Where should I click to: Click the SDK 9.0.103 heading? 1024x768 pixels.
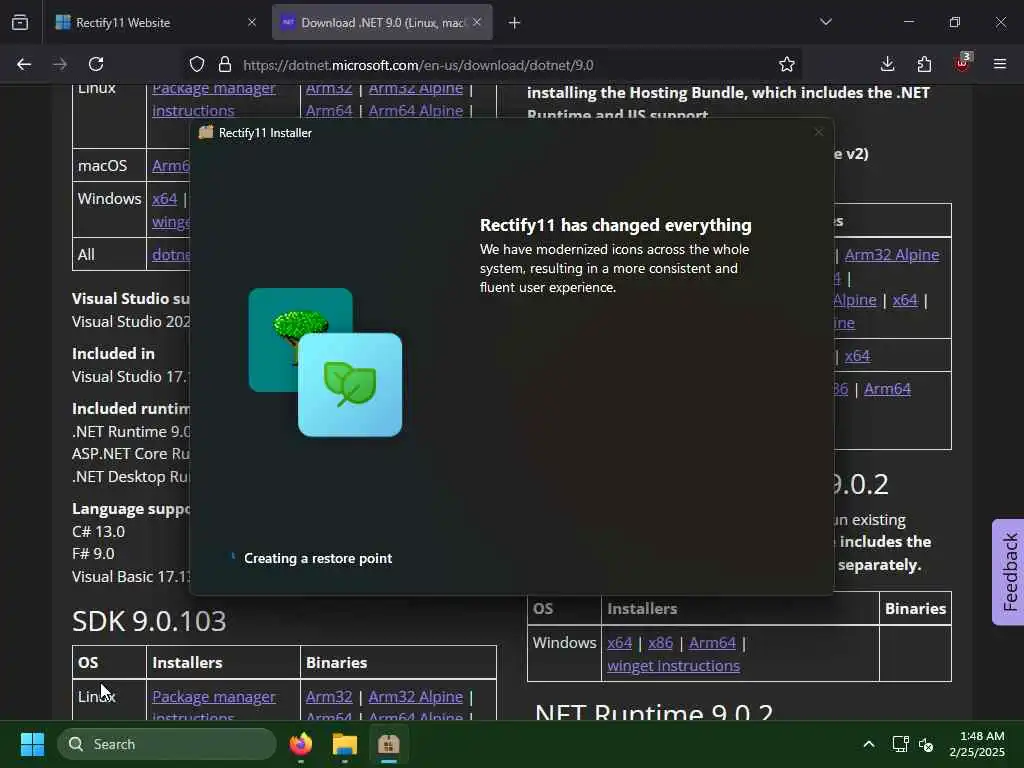pyautogui.click(x=149, y=621)
